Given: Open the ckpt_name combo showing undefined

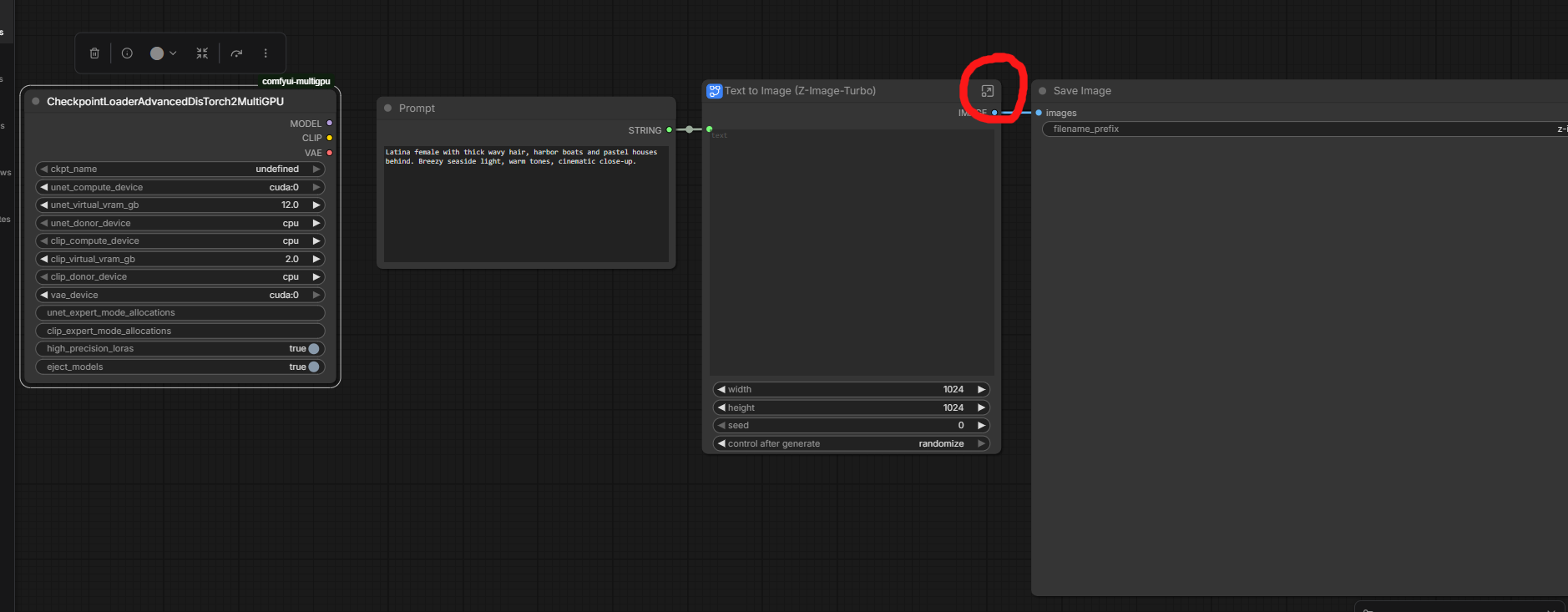Looking at the screenshot, I should point(180,169).
